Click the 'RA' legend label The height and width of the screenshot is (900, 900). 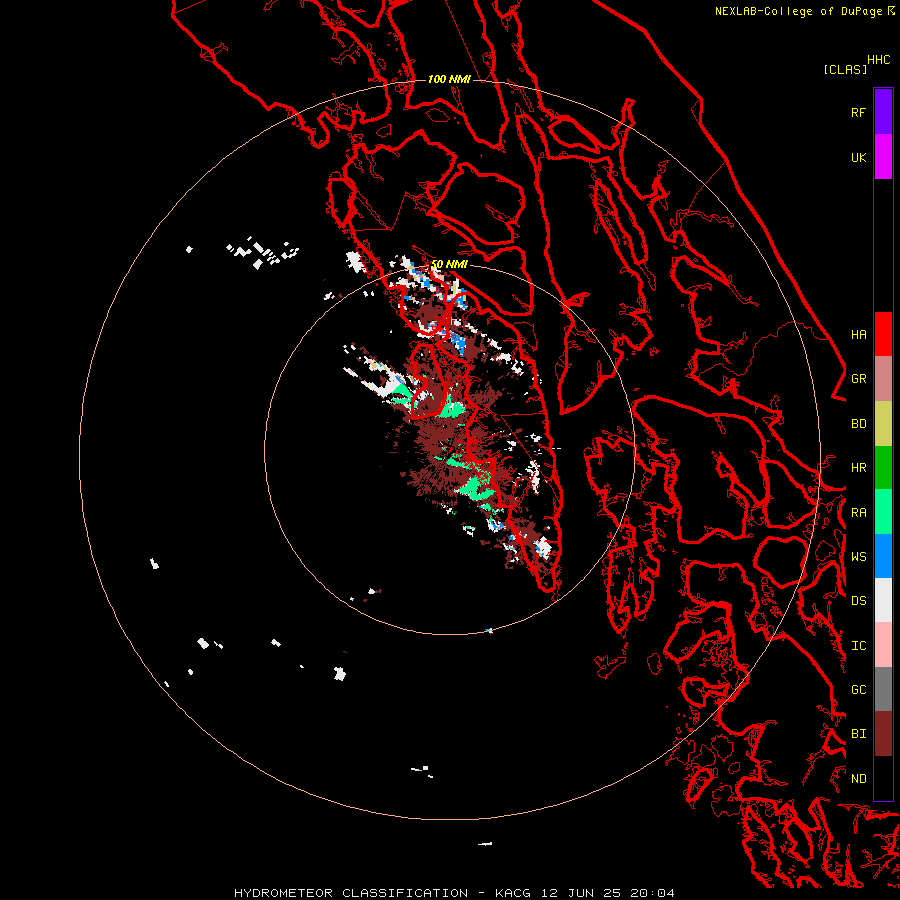(858, 513)
